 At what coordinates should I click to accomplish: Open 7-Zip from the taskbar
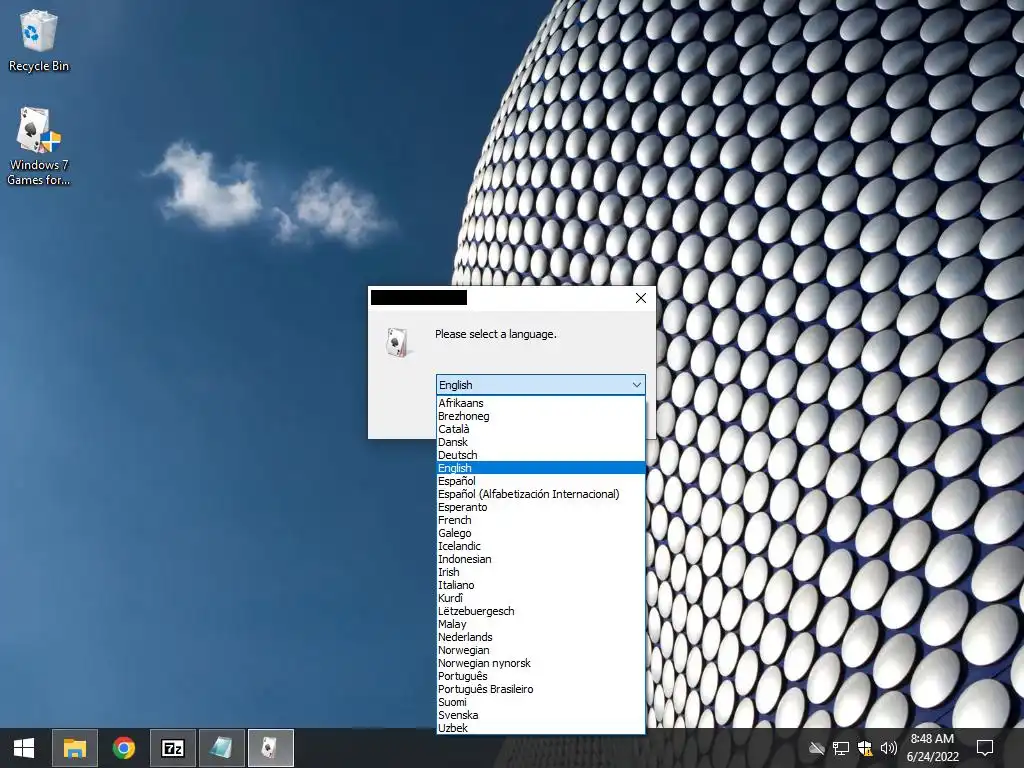coord(173,748)
